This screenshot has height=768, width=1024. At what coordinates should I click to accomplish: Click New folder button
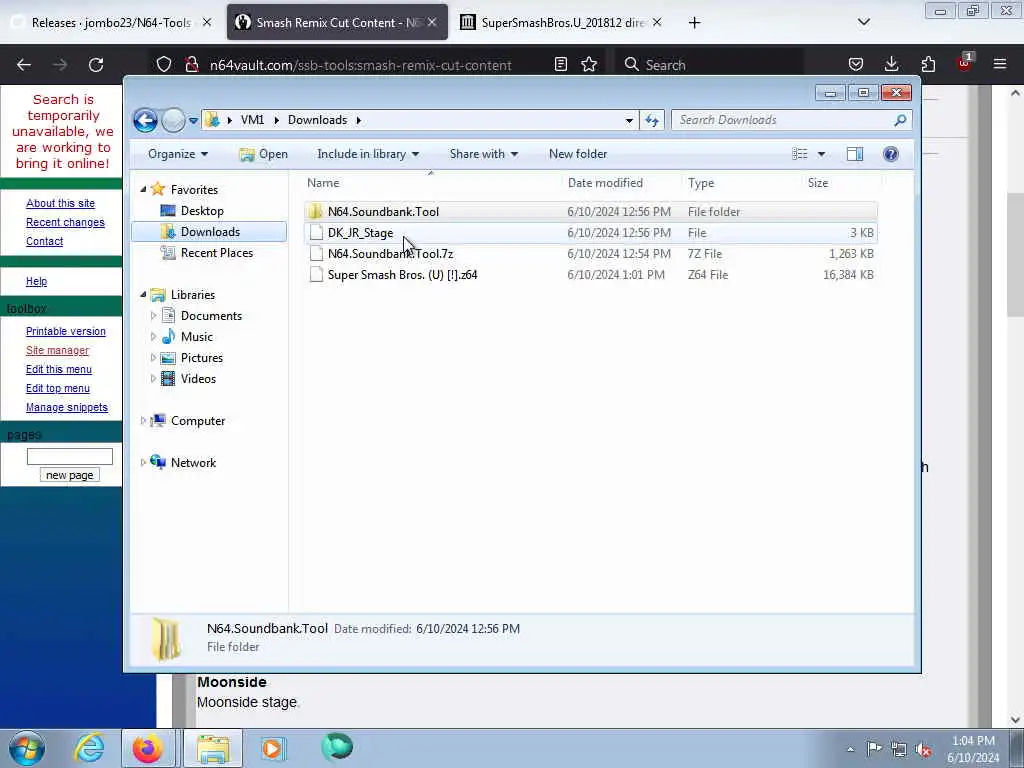click(578, 154)
